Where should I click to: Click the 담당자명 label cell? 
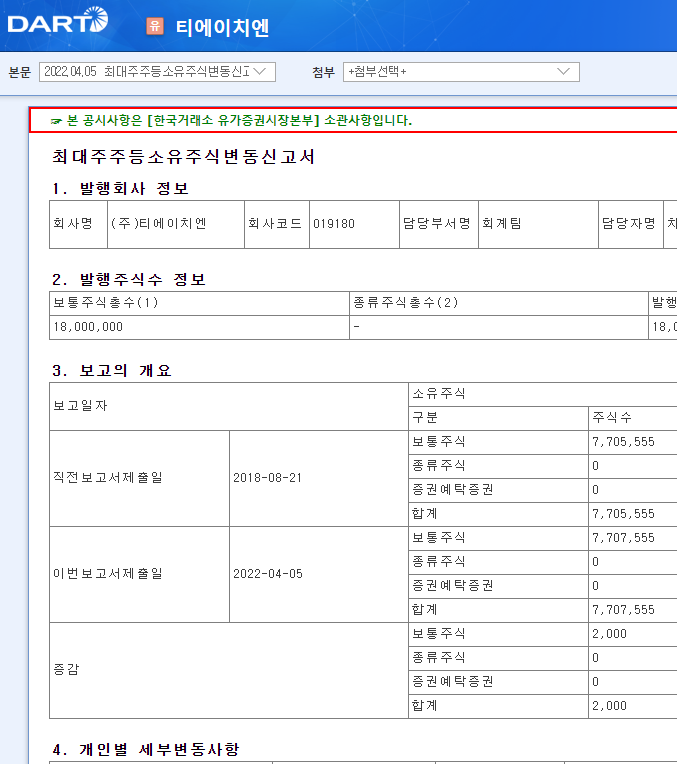pos(631,224)
